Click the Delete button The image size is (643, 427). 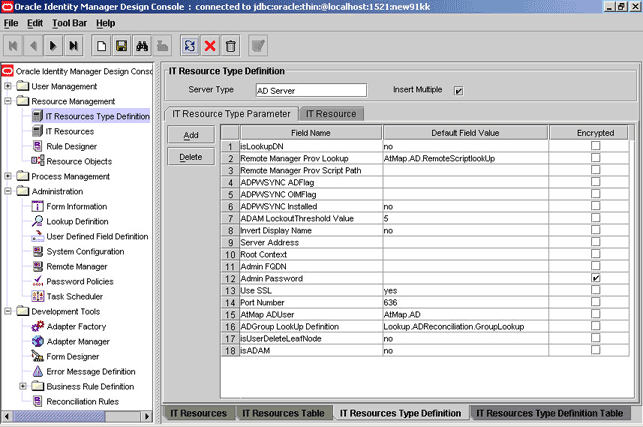[x=191, y=157]
